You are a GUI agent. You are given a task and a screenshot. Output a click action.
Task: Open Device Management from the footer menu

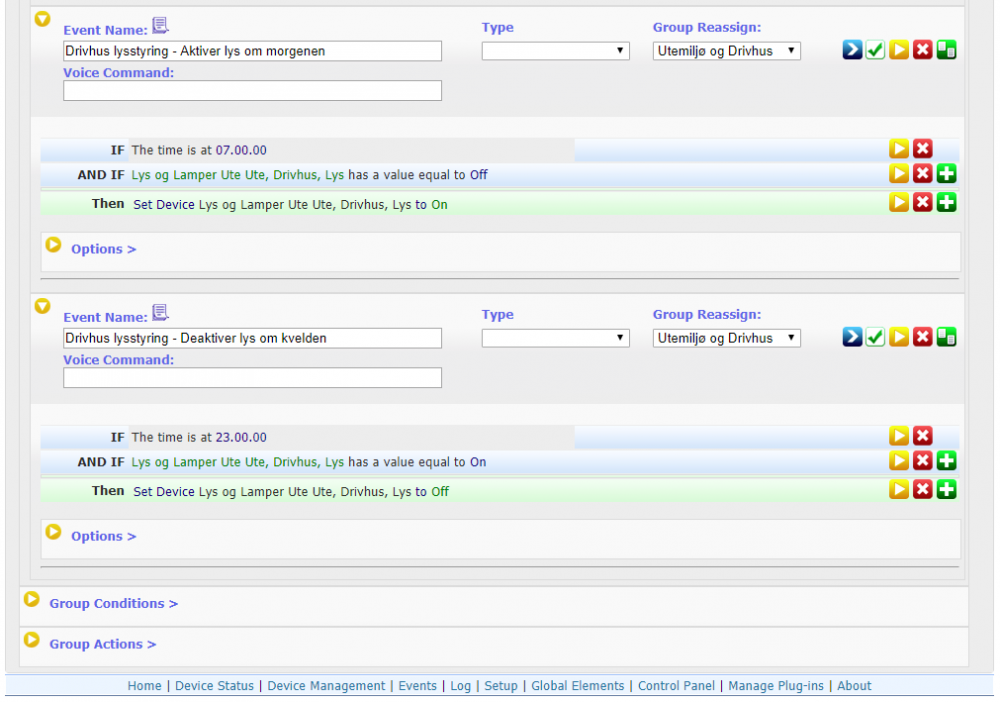pos(326,686)
